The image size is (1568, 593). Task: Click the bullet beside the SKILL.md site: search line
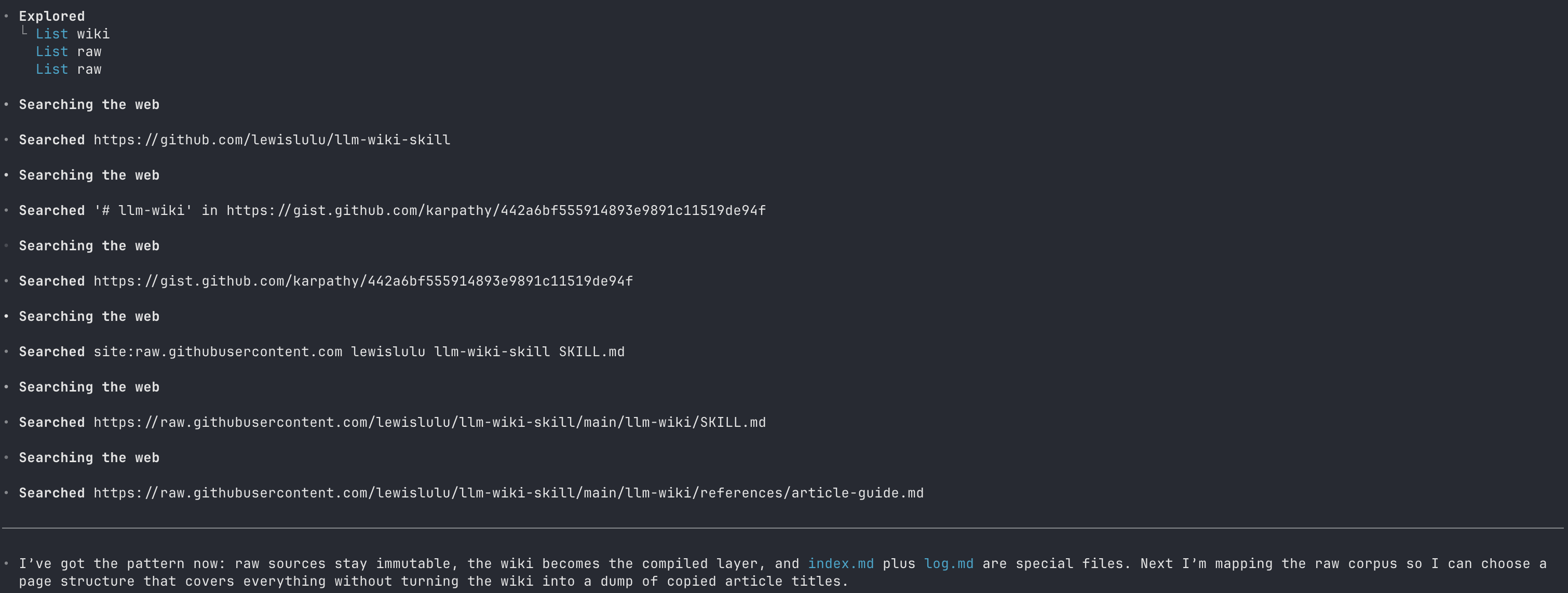tap(6, 352)
